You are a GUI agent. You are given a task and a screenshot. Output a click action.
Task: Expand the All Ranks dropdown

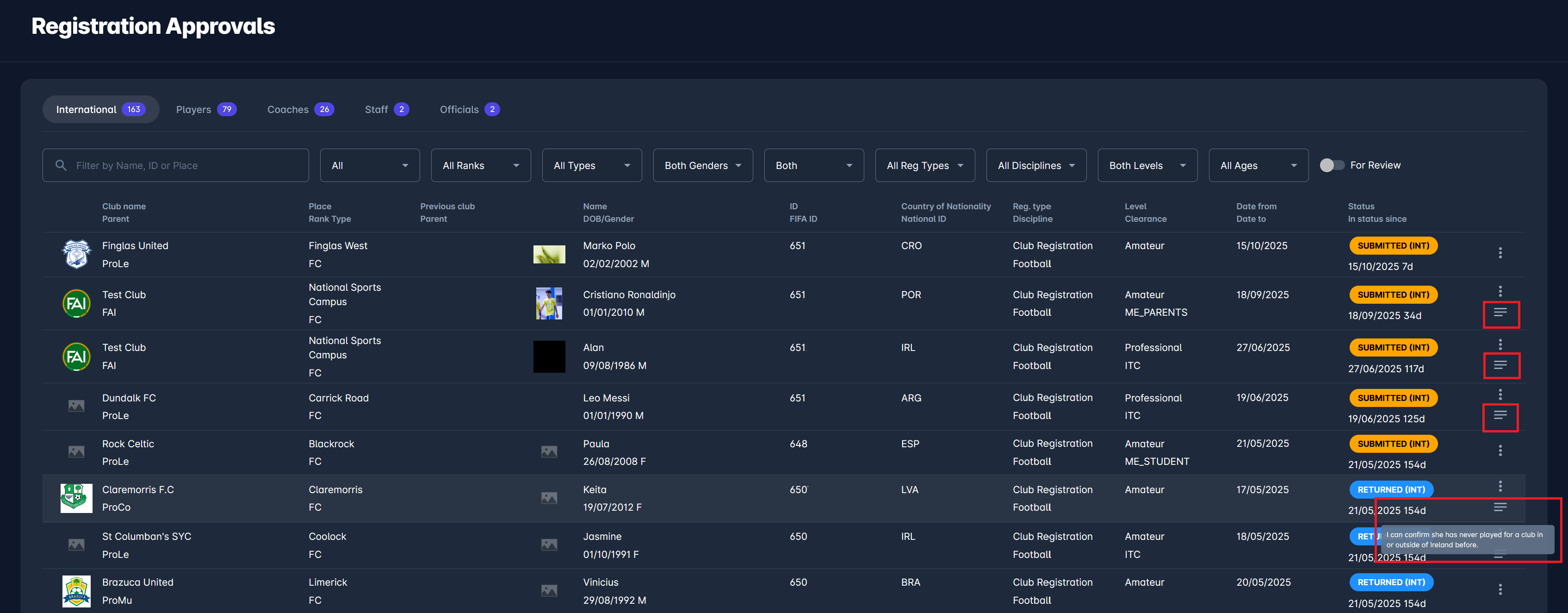click(480, 165)
